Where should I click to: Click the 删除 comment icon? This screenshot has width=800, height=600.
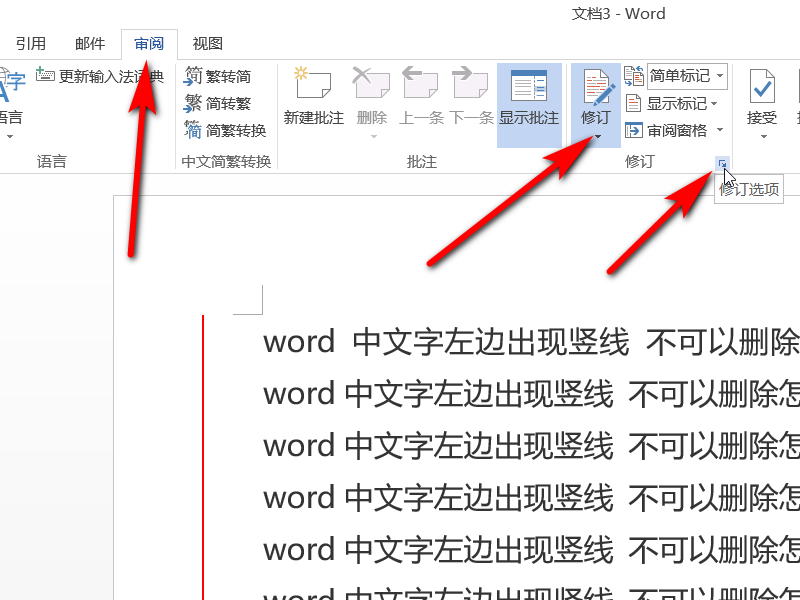tap(371, 83)
